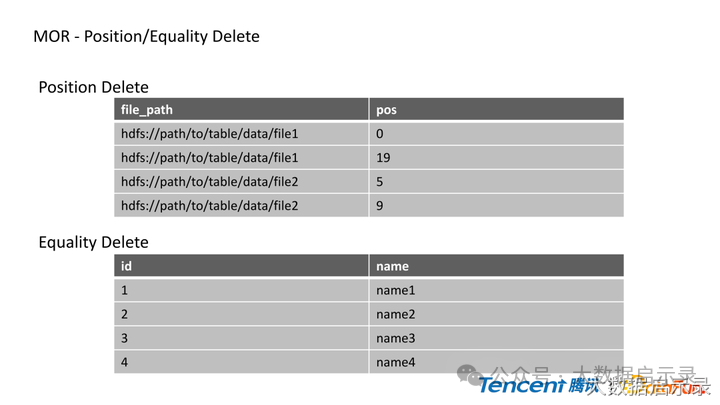Select the MOR - Position/Equality Delete title
Screen dimensions: 720x405
click(146, 36)
